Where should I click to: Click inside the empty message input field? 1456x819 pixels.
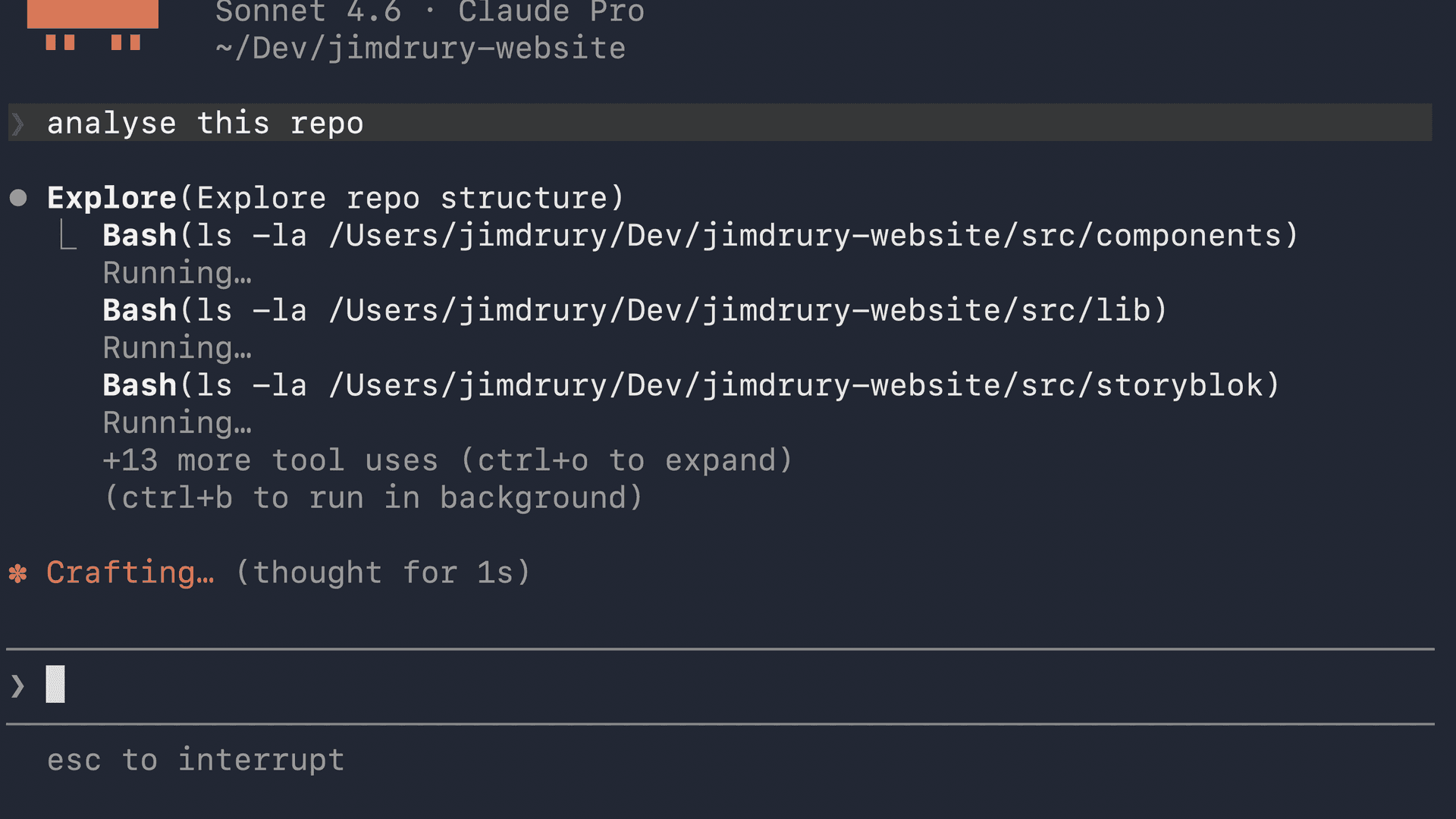point(379,685)
